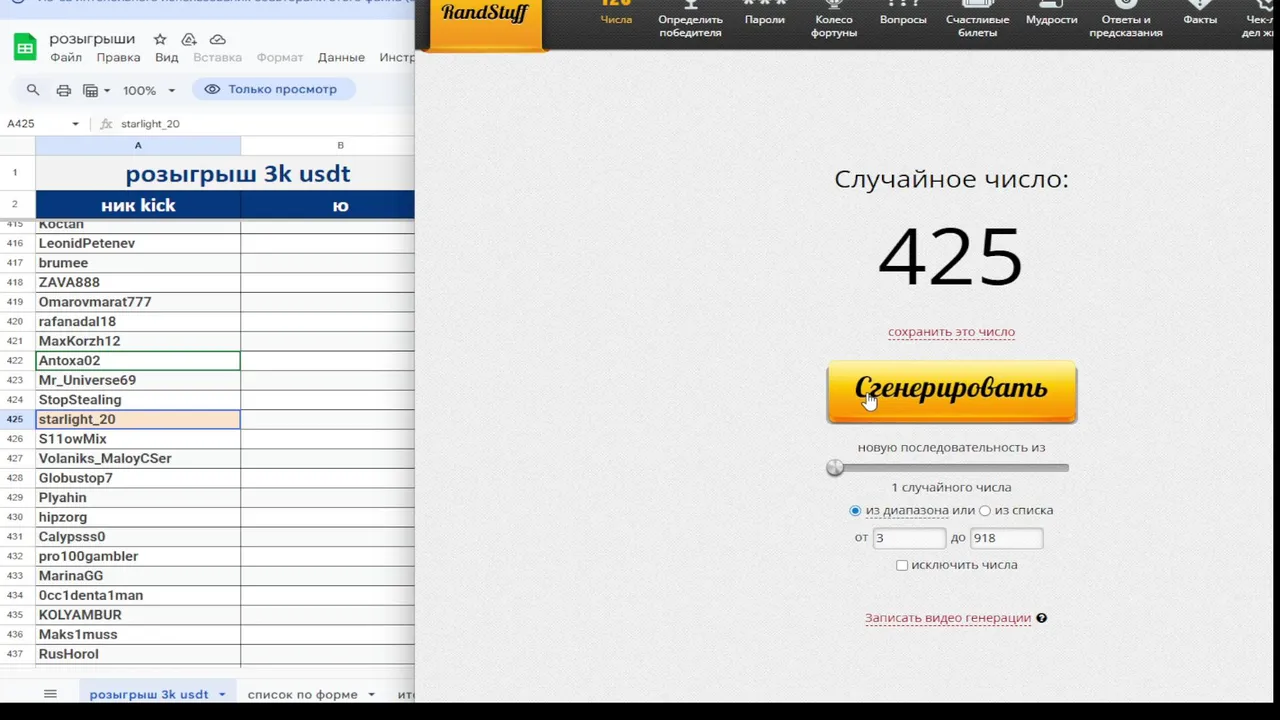This screenshot has height=720, width=1280.
Task: Click the add to Drive icon
Action: pyautogui.click(x=188, y=39)
